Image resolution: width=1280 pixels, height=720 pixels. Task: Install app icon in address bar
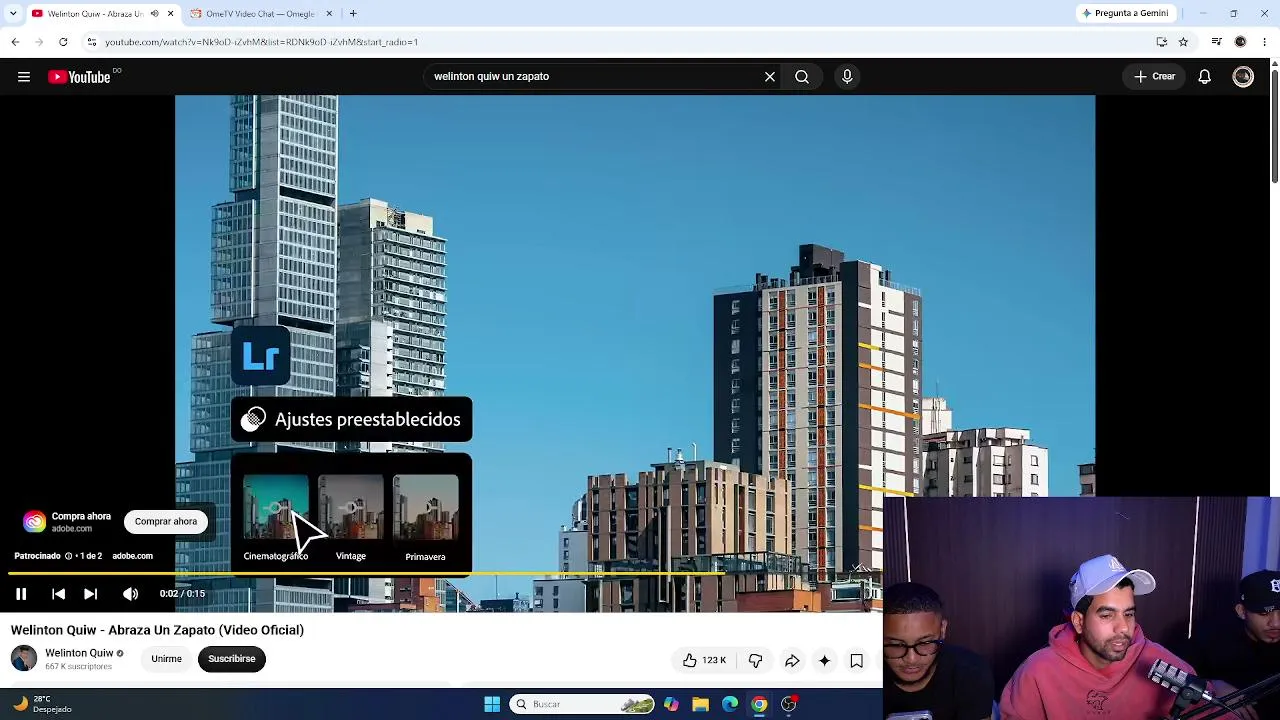pyautogui.click(x=1161, y=42)
